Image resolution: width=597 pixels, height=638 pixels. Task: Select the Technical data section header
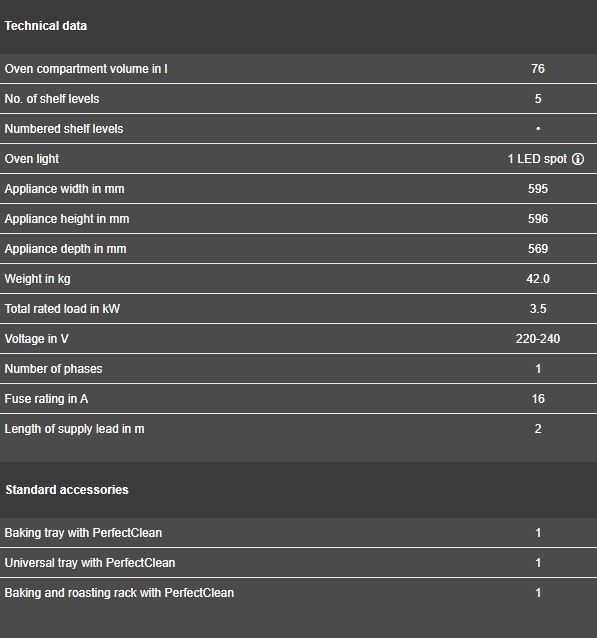pyautogui.click(x=46, y=26)
